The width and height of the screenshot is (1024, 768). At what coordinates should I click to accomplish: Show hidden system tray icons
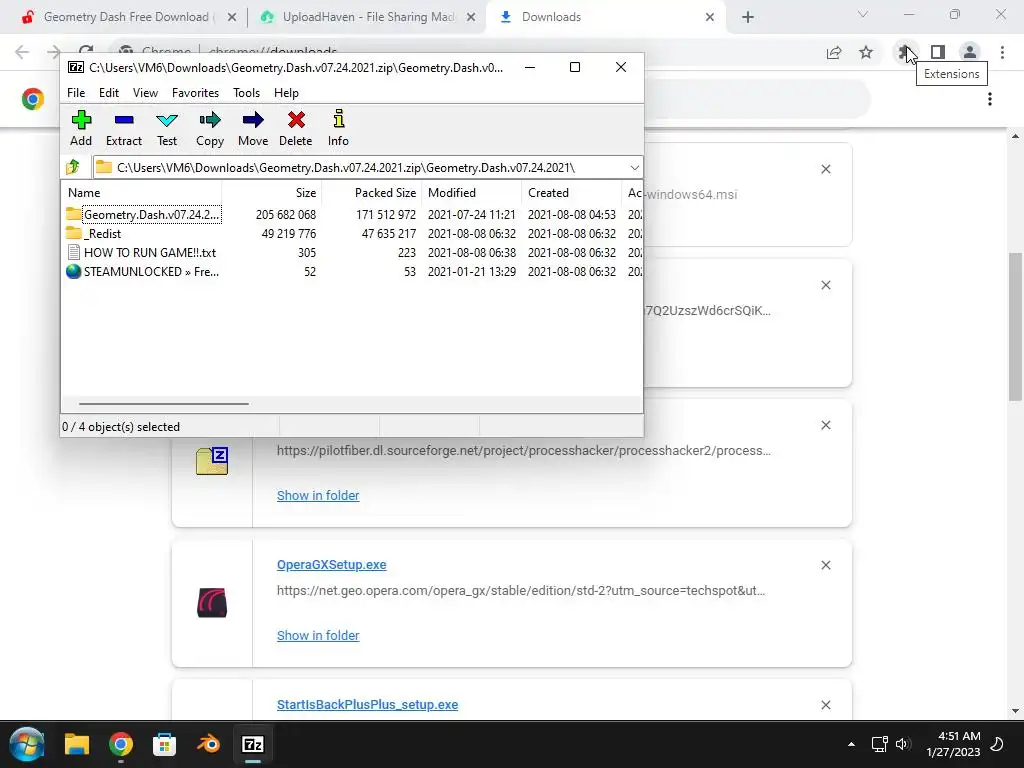click(x=851, y=744)
